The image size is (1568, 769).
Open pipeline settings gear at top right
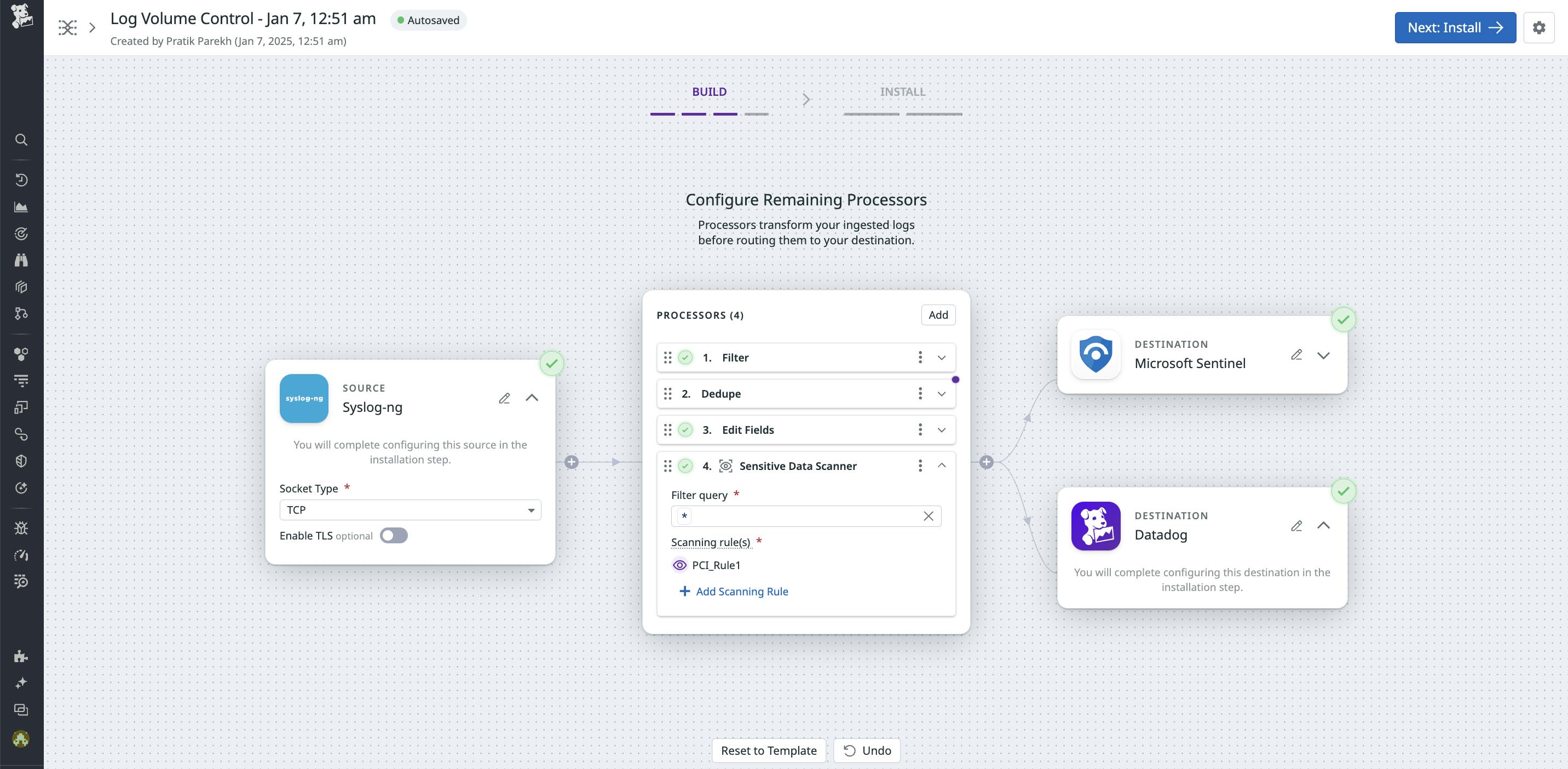[1540, 27]
